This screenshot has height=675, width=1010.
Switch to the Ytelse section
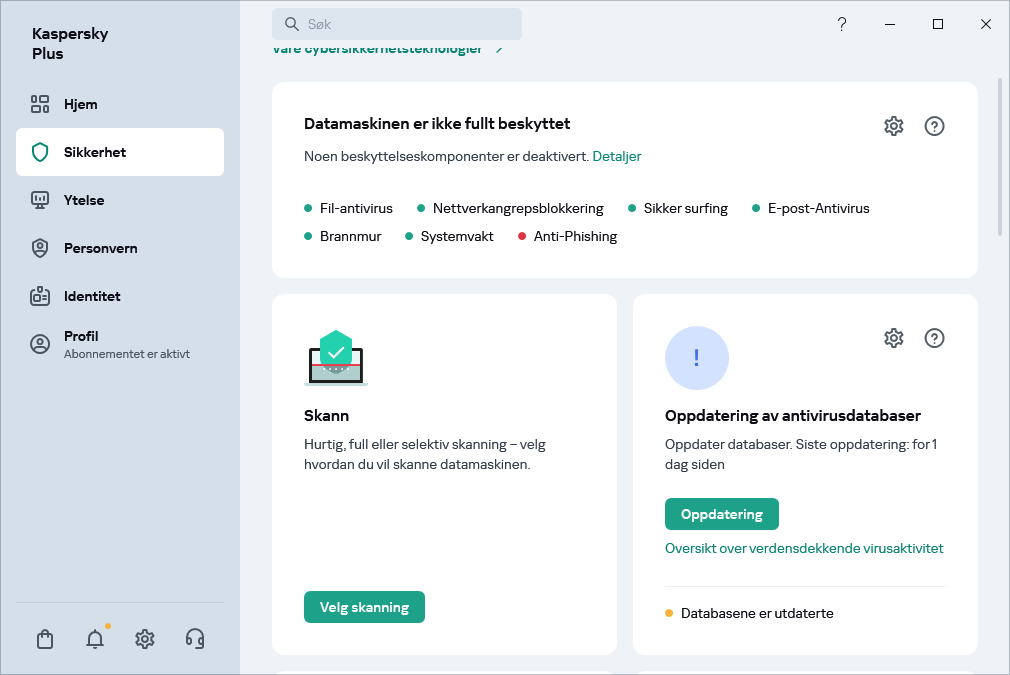84,200
